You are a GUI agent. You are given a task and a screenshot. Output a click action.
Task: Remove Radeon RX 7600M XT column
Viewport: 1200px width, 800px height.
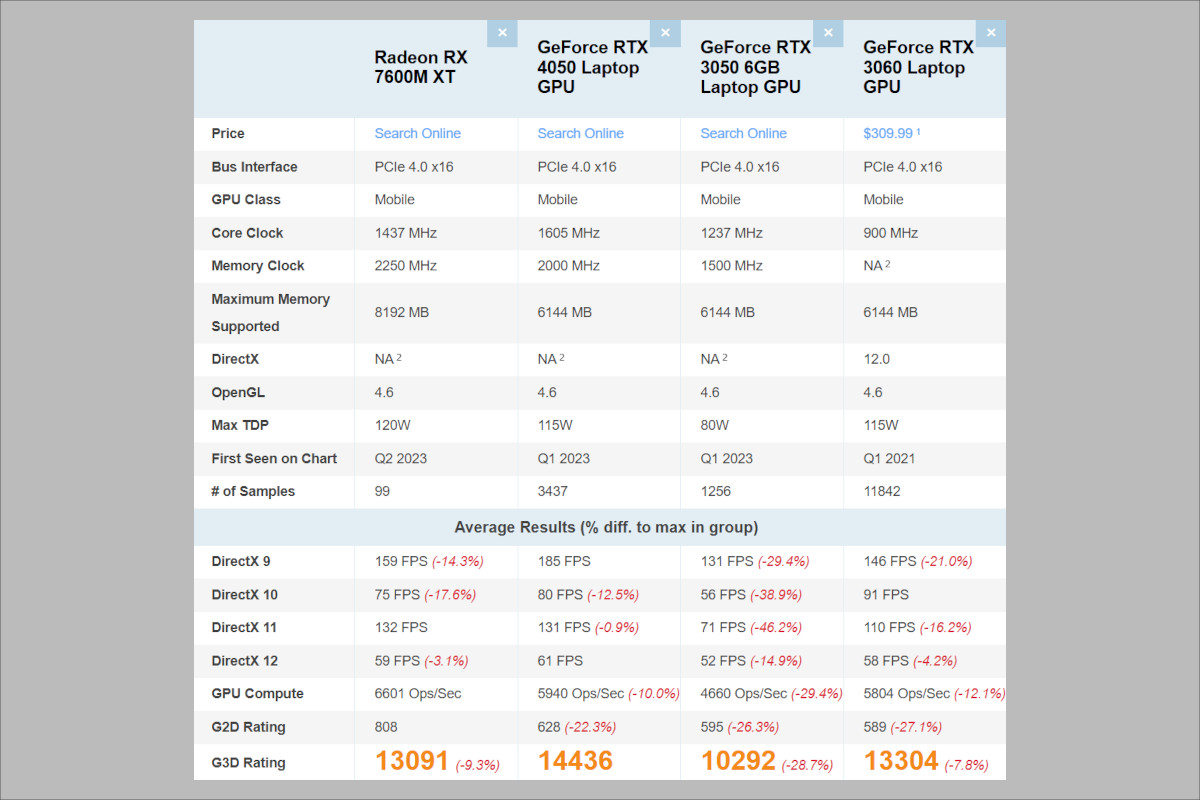click(502, 33)
